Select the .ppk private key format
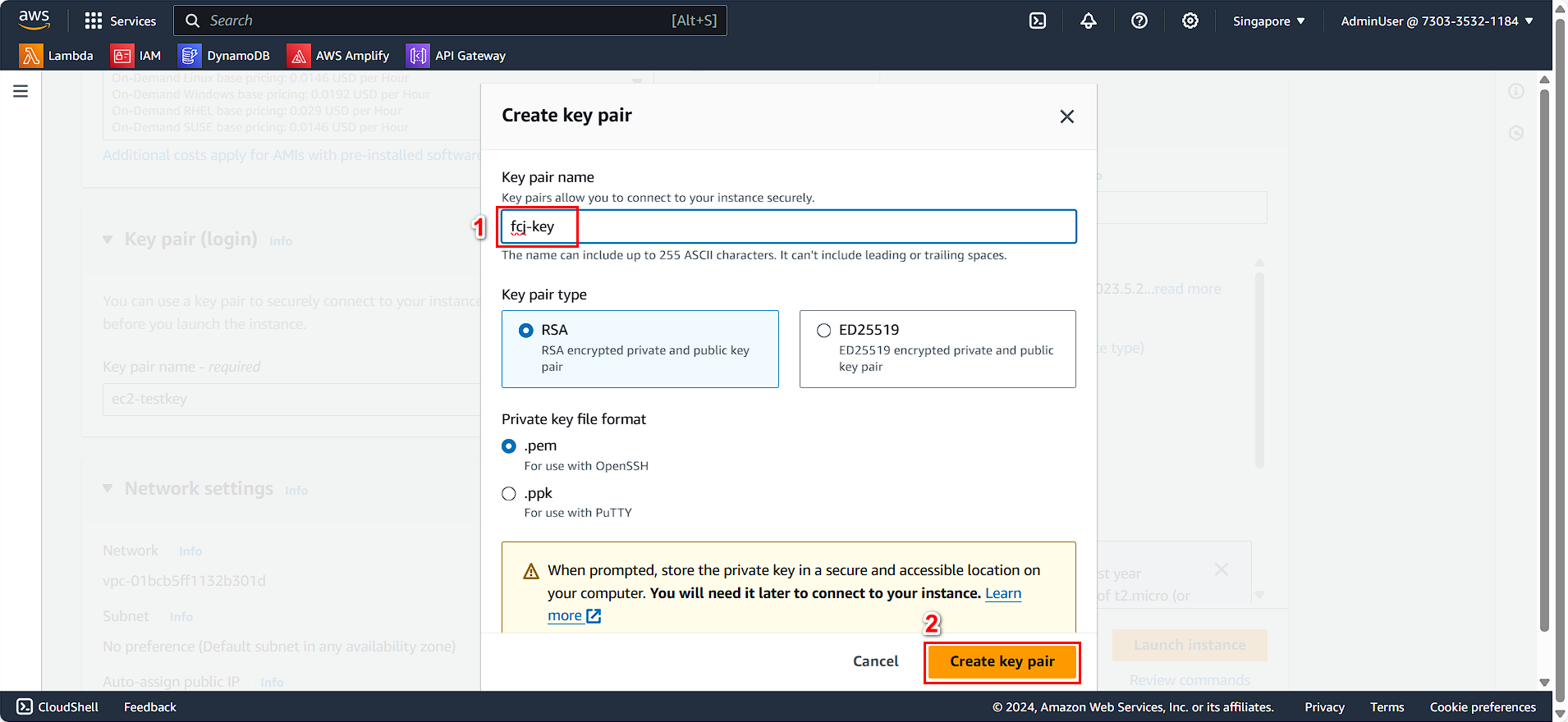 (509, 493)
